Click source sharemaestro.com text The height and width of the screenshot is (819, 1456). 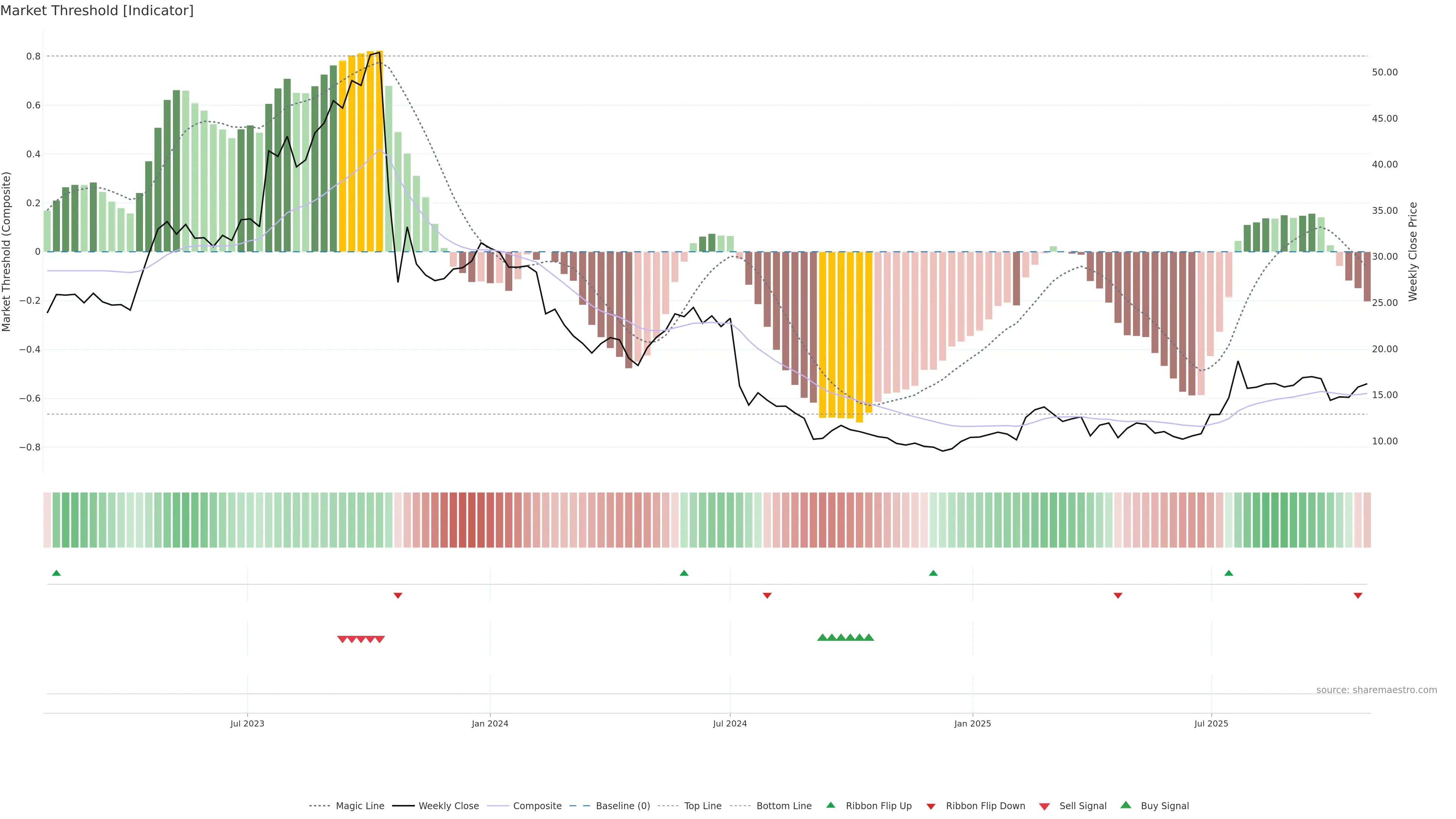point(1376,690)
